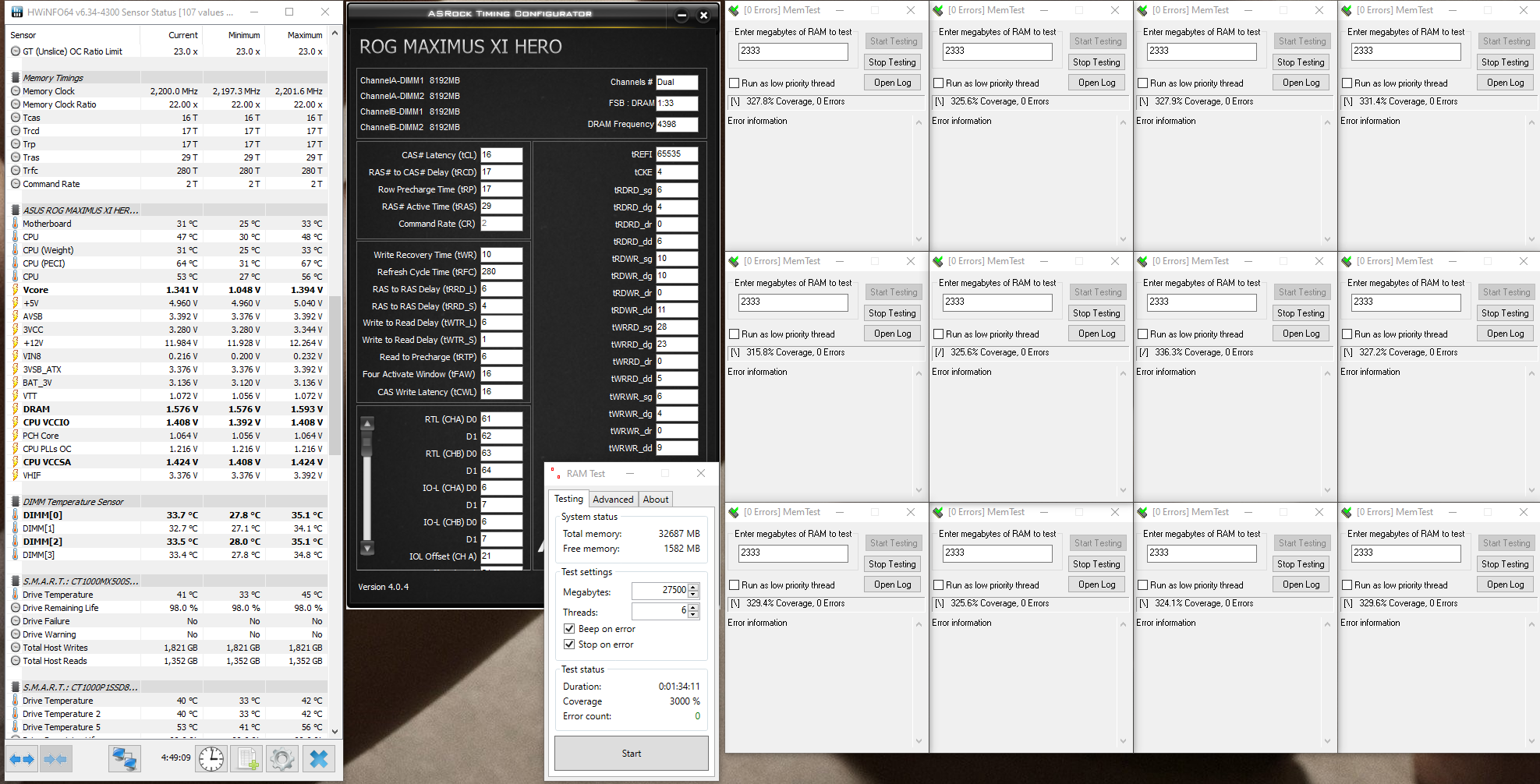Click the circle icon beside Drive Failure
This screenshot has height=784, width=1540.
(16, 621)
